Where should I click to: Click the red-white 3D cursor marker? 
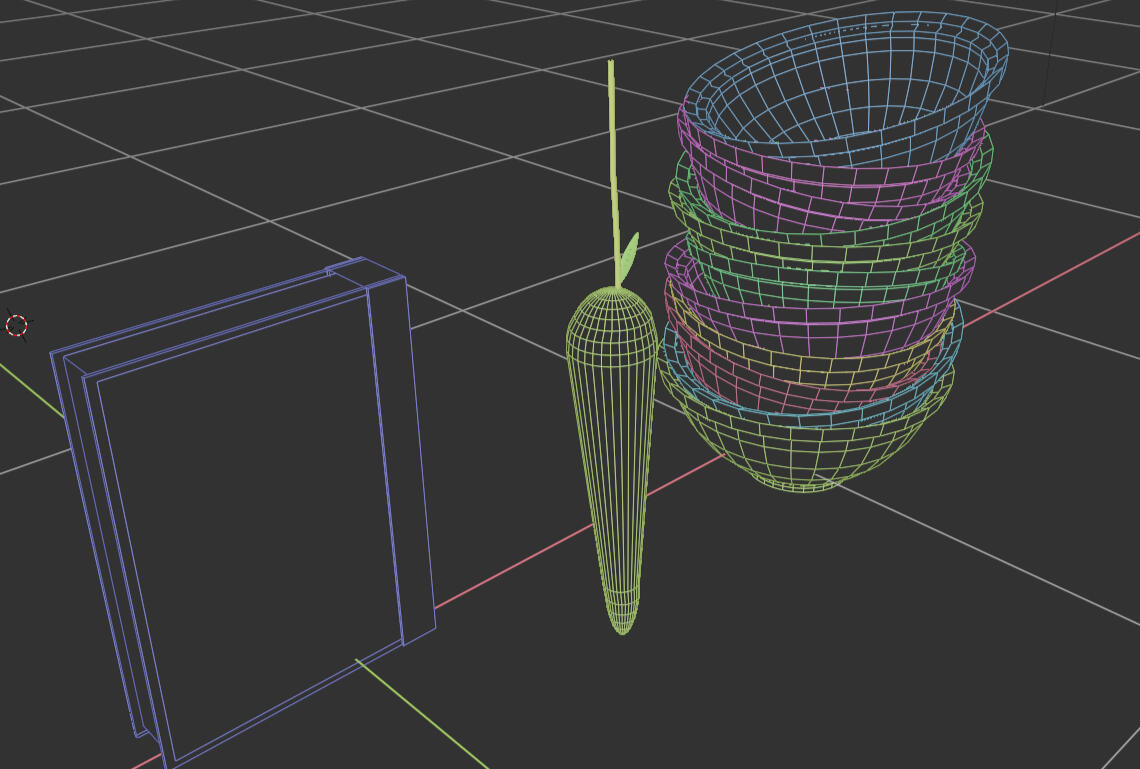click(16, 325)
